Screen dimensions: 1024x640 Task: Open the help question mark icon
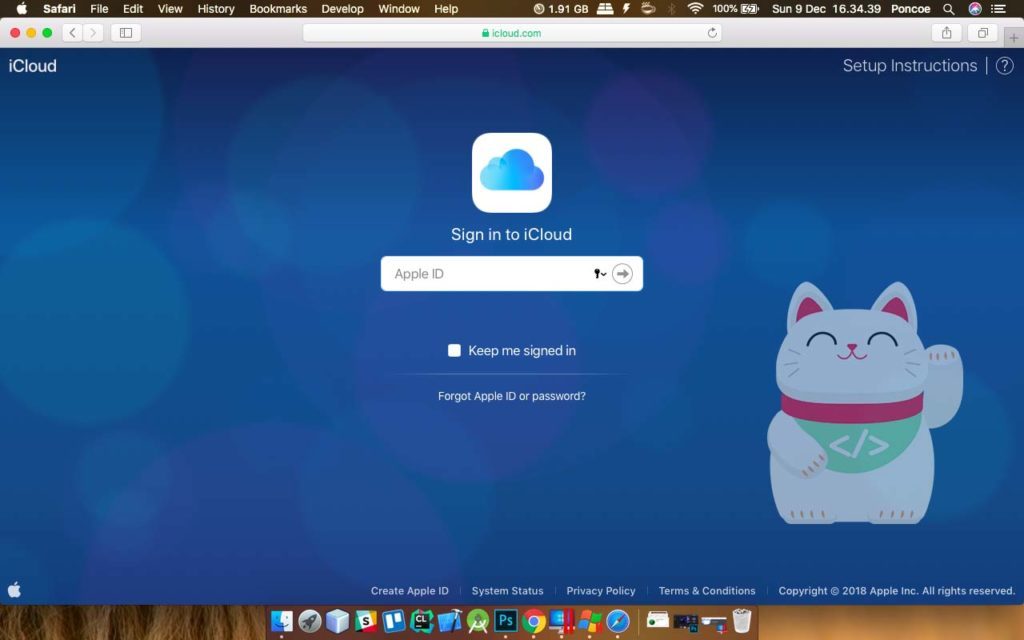pos(1004,65)
